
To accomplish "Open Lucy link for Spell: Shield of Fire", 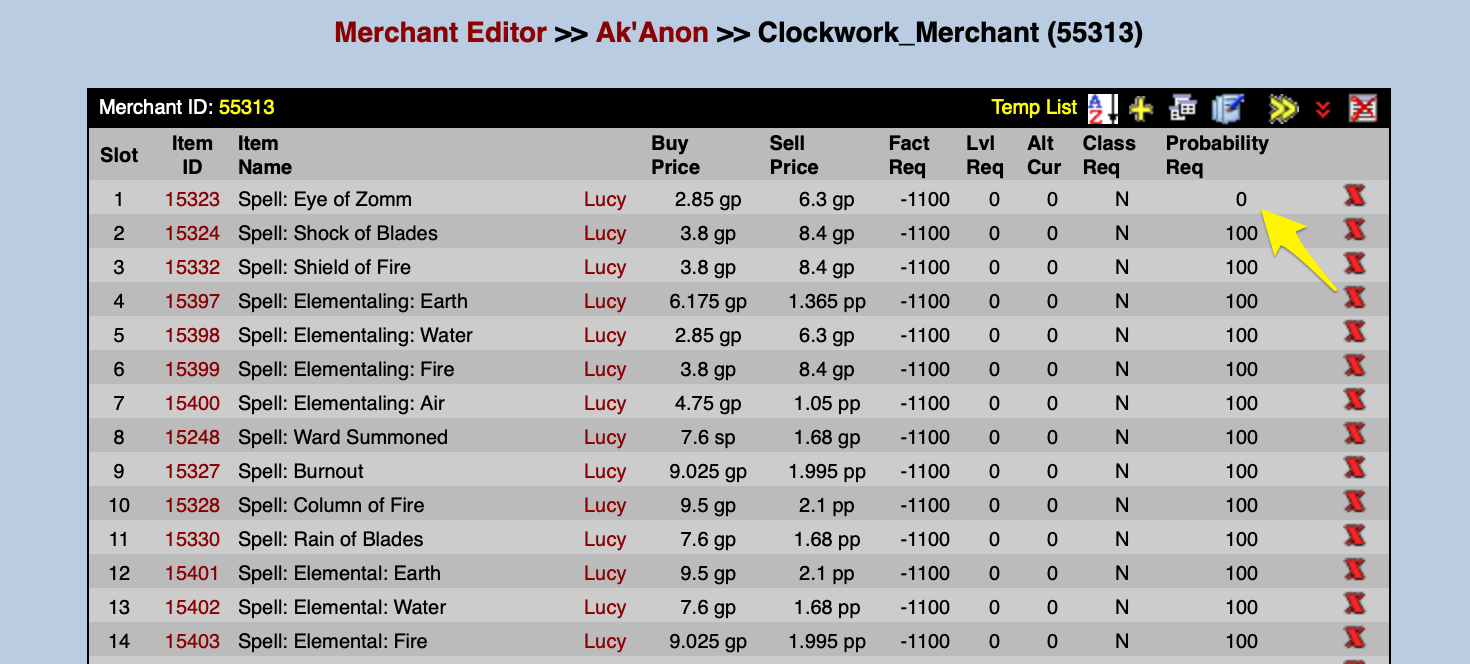I will 605,267.
